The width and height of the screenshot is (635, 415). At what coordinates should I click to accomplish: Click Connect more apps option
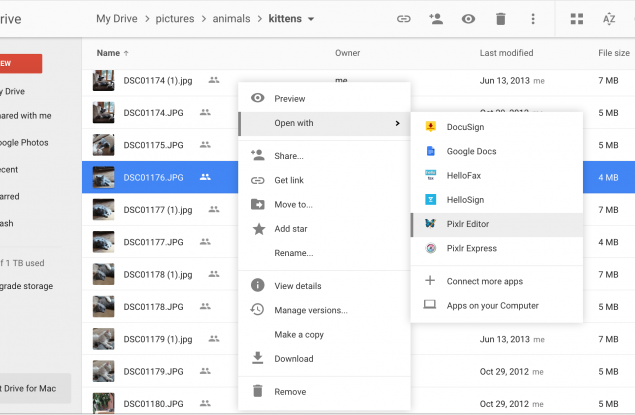(485, 281)
